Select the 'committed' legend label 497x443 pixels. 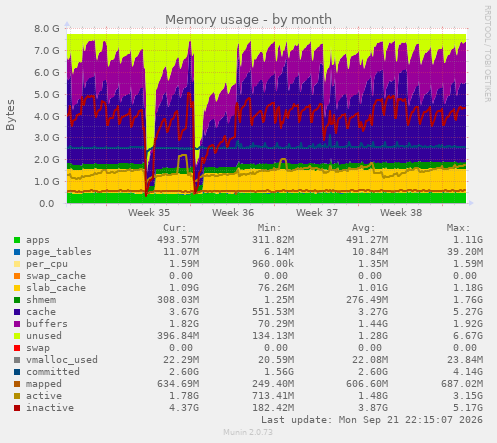point(53,372)
